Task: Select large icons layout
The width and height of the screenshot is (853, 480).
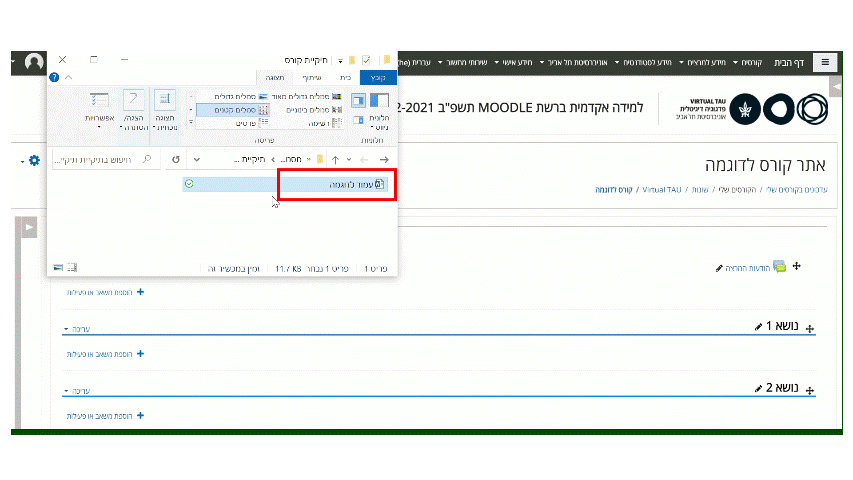Action: tap(240, 97)
